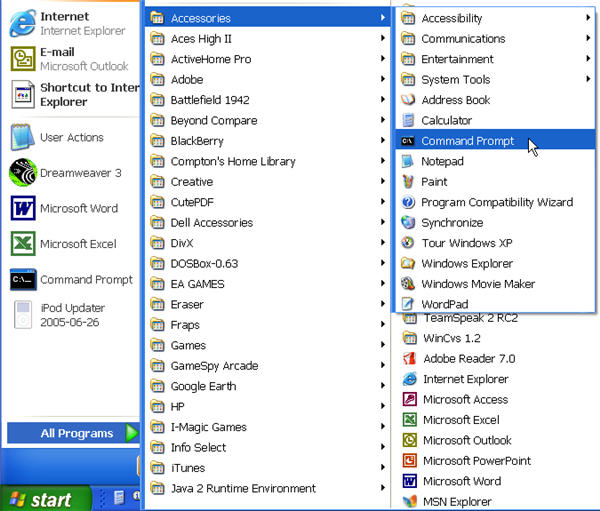Screen dimensions: 600x511
Task: Click the Command Prompt icon in the left panel
Action: pos(23,279)
